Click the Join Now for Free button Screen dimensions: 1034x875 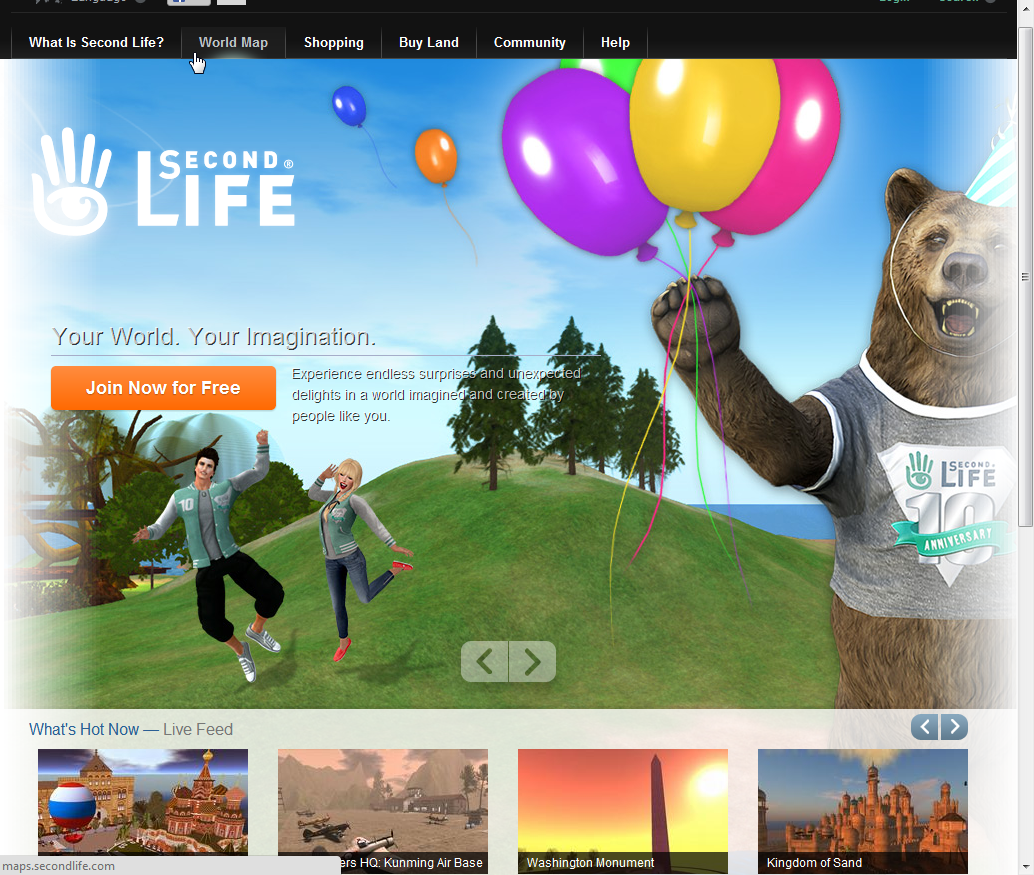[x=163, y=388]
